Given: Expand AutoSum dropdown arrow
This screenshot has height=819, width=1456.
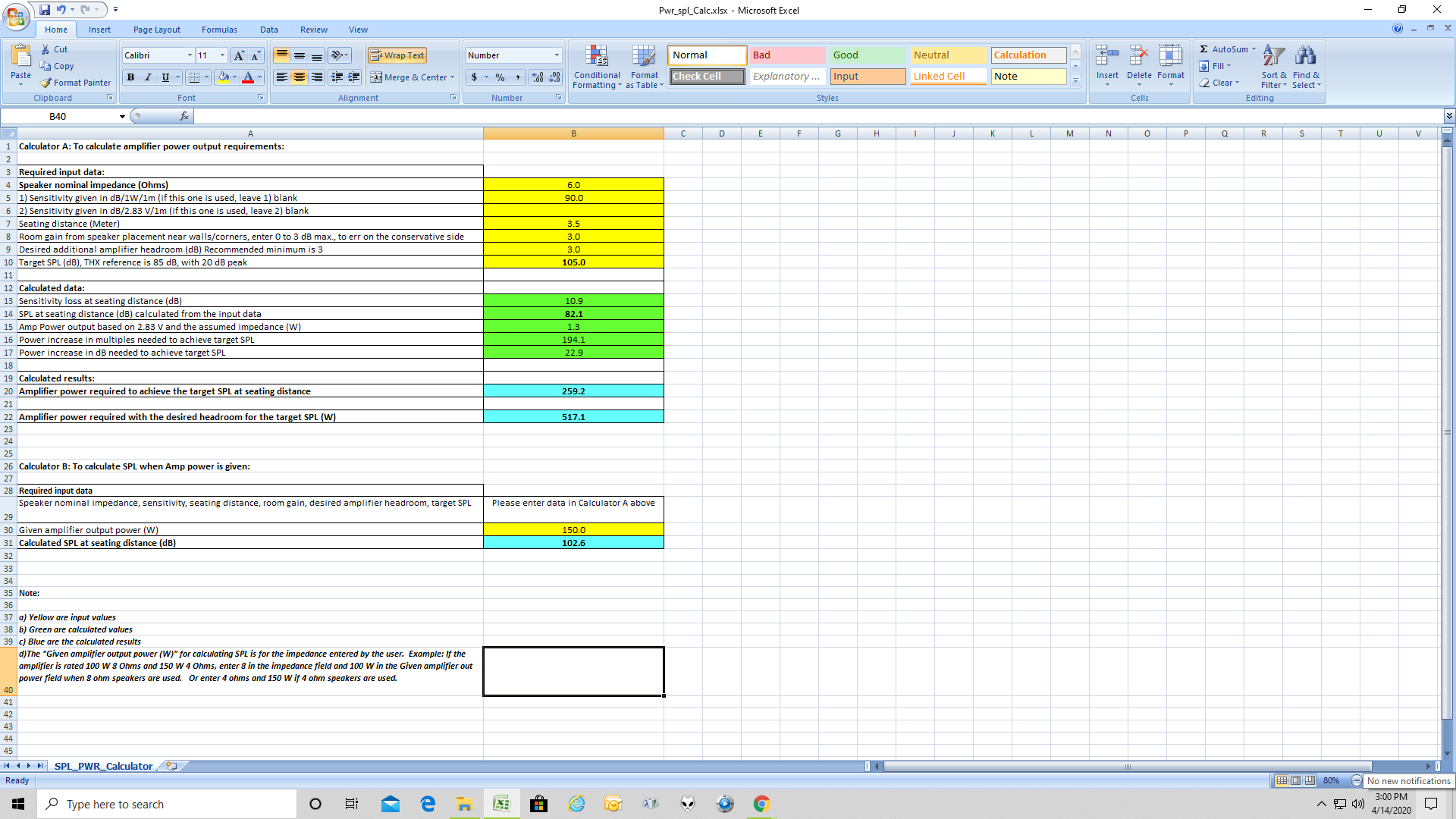Looking at the screenshot, I should tap(1254, 49).
